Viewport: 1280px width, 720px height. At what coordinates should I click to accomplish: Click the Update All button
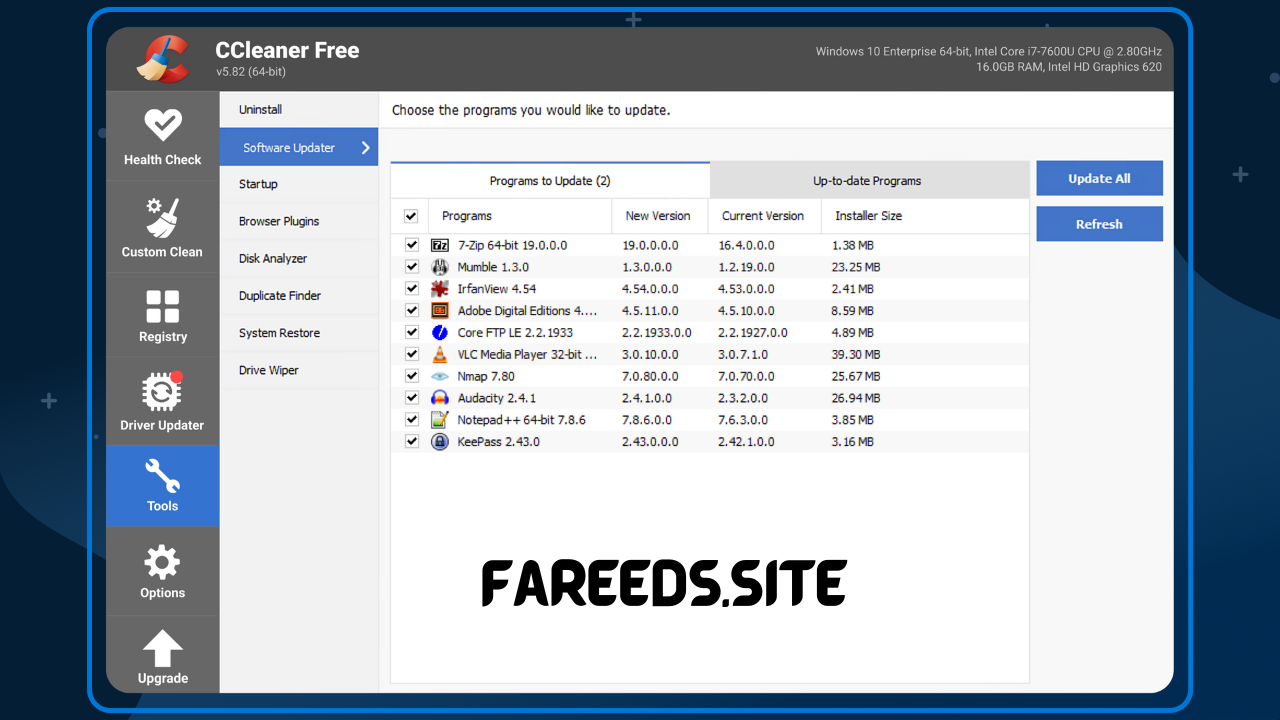1099,178
